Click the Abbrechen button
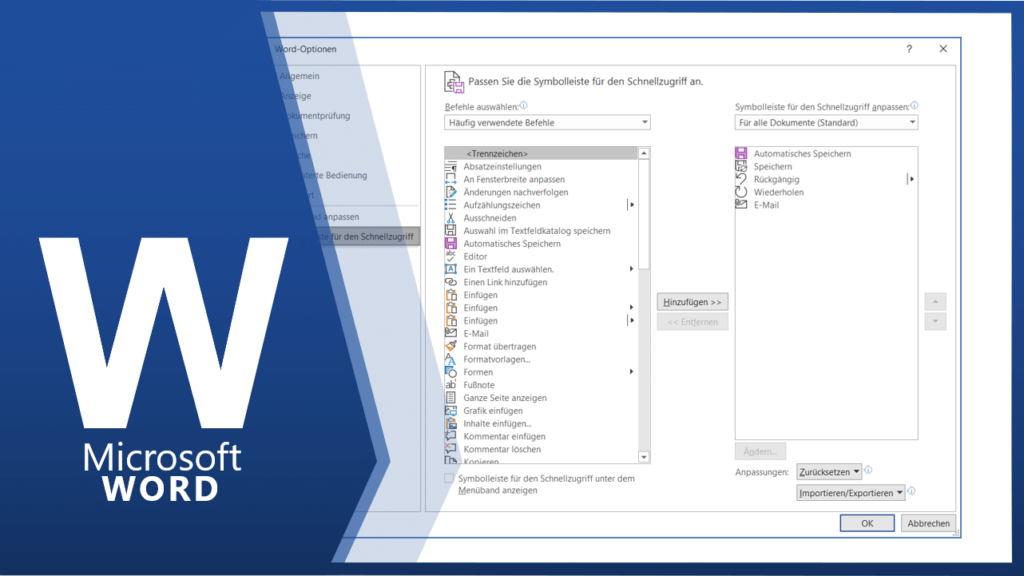1024x576 pixels. pos(928,523)
